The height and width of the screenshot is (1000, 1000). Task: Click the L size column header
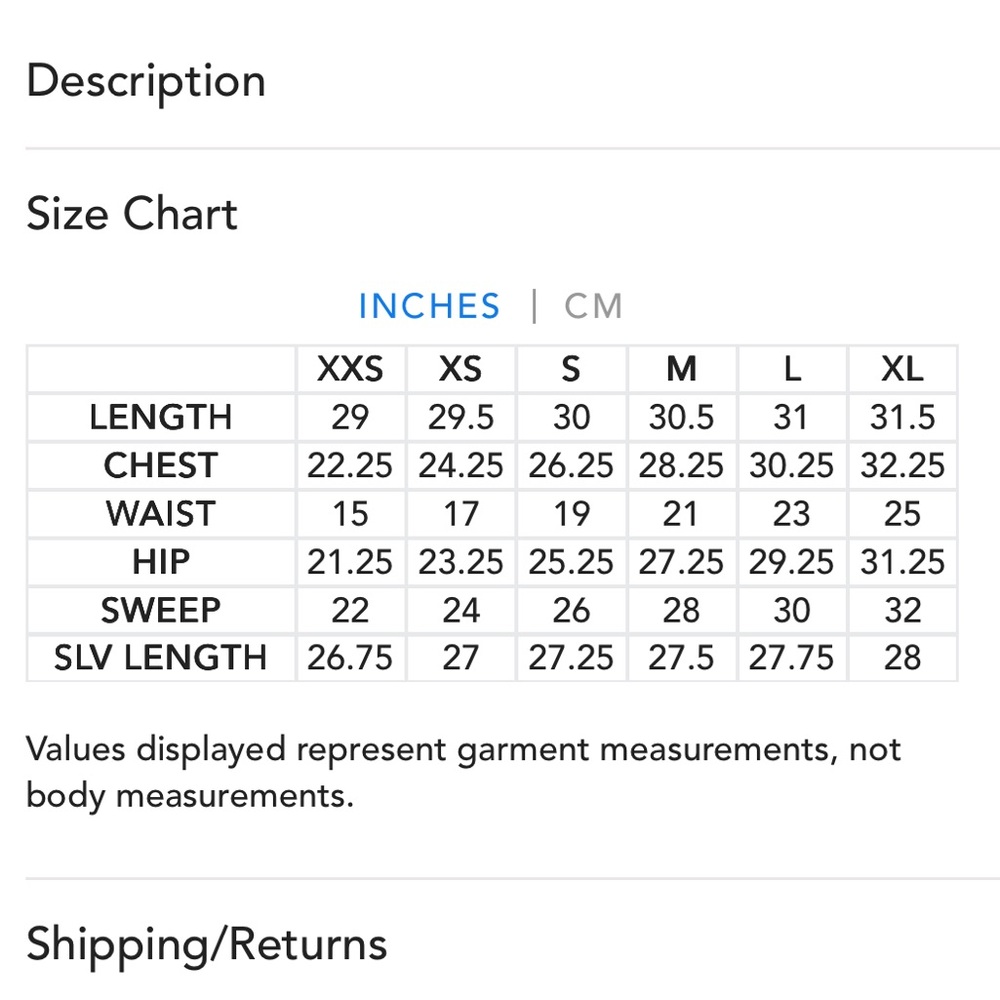point(792,369)
